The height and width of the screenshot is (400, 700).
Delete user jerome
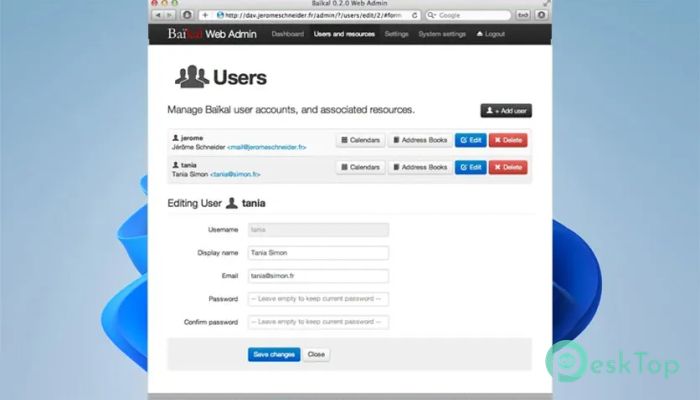pos(508,140)
